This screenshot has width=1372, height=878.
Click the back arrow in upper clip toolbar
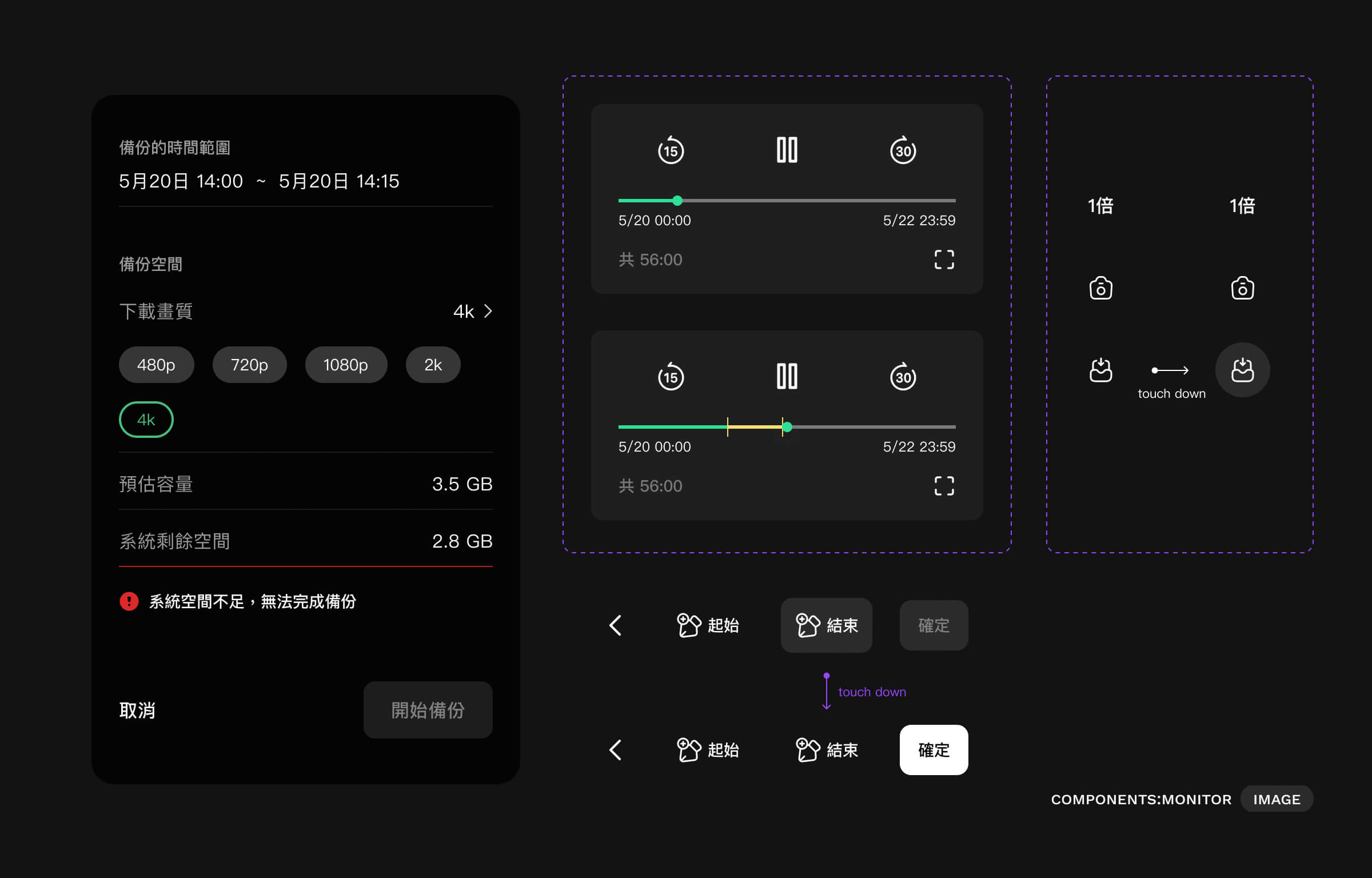point(616,625)
